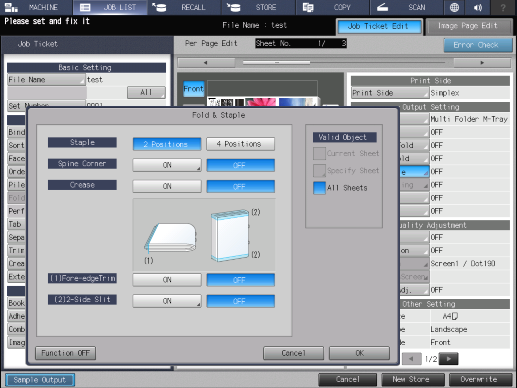Check the Specify Sheet option
This screenshot has height=388, width=517.
click(319, 171)
